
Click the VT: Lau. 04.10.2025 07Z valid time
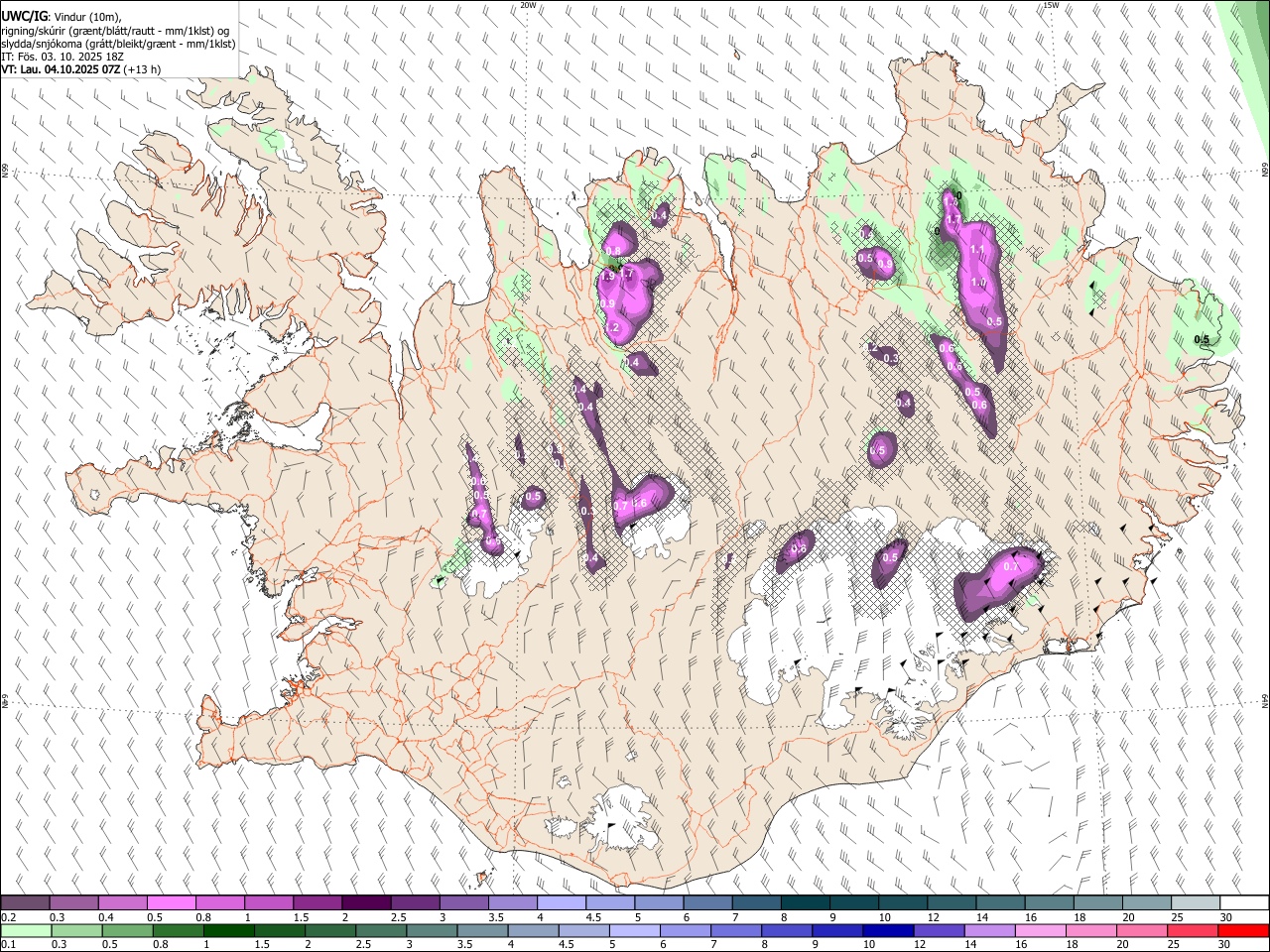[x=61, y=69]
